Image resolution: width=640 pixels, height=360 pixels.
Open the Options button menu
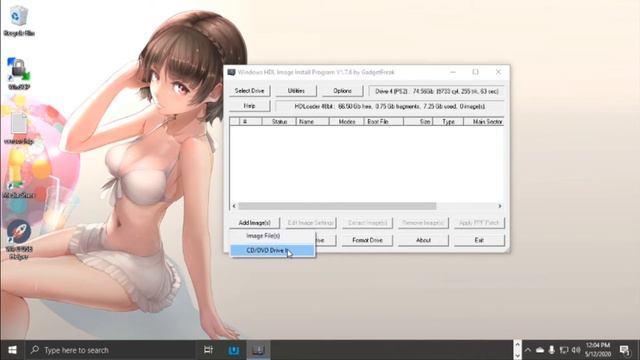point(342,91)
